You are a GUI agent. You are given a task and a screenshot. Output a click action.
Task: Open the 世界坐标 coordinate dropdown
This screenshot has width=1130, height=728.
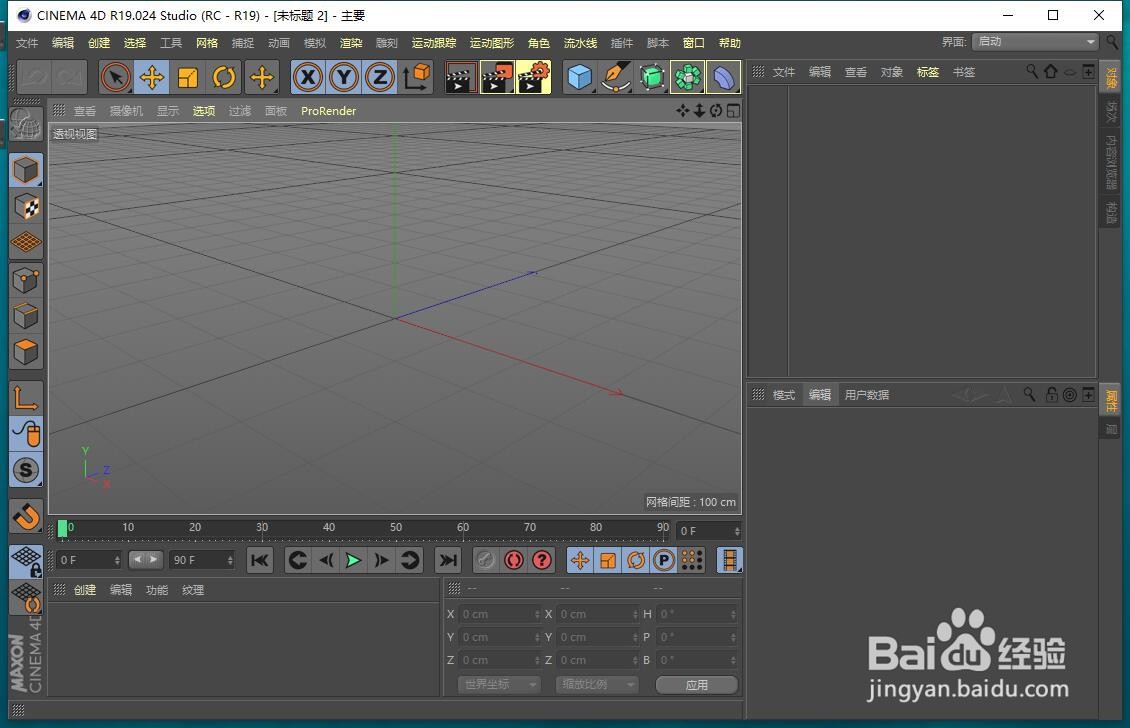[x=499, y=685]
